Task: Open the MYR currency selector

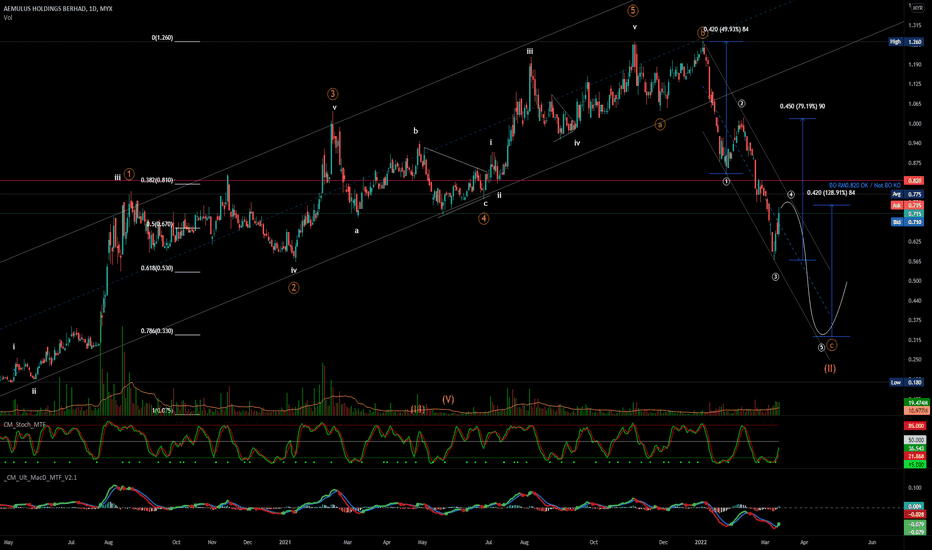Action: coord(917,8)
